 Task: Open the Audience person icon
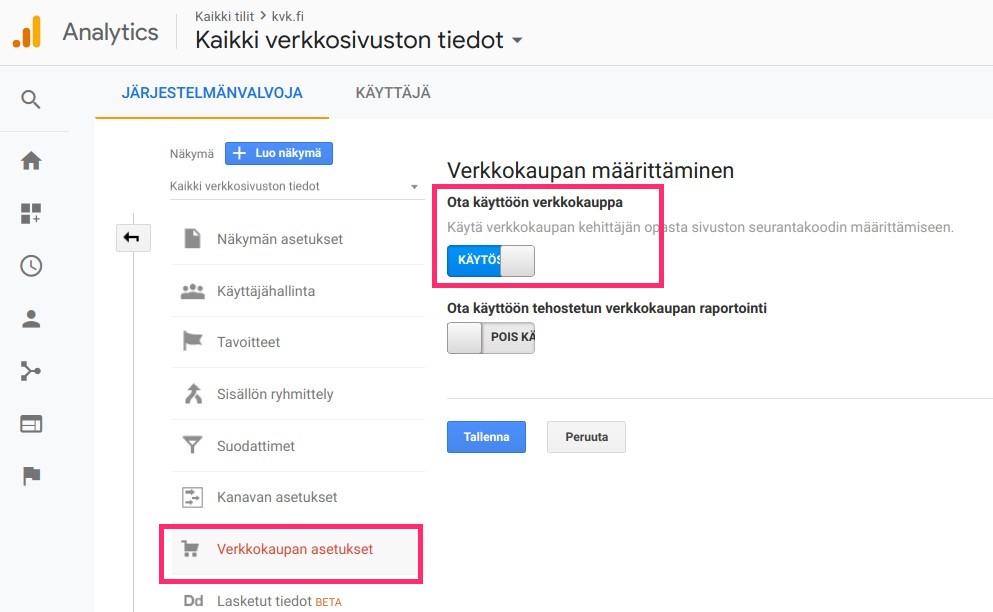(31, 319)
